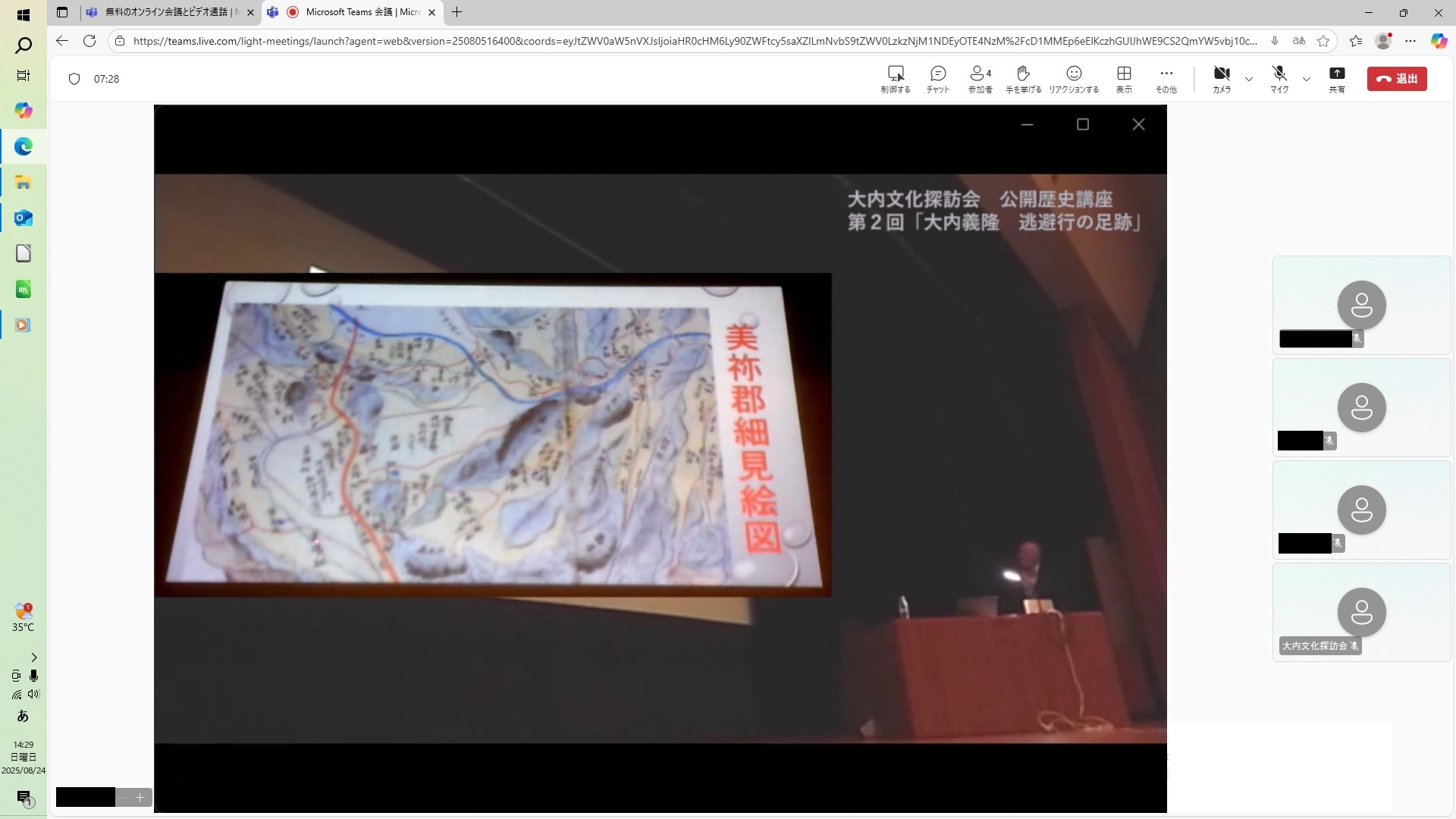This screenshot has height=819, width=1456.
Task: Open the favorites list icon
Action: 1356,41
